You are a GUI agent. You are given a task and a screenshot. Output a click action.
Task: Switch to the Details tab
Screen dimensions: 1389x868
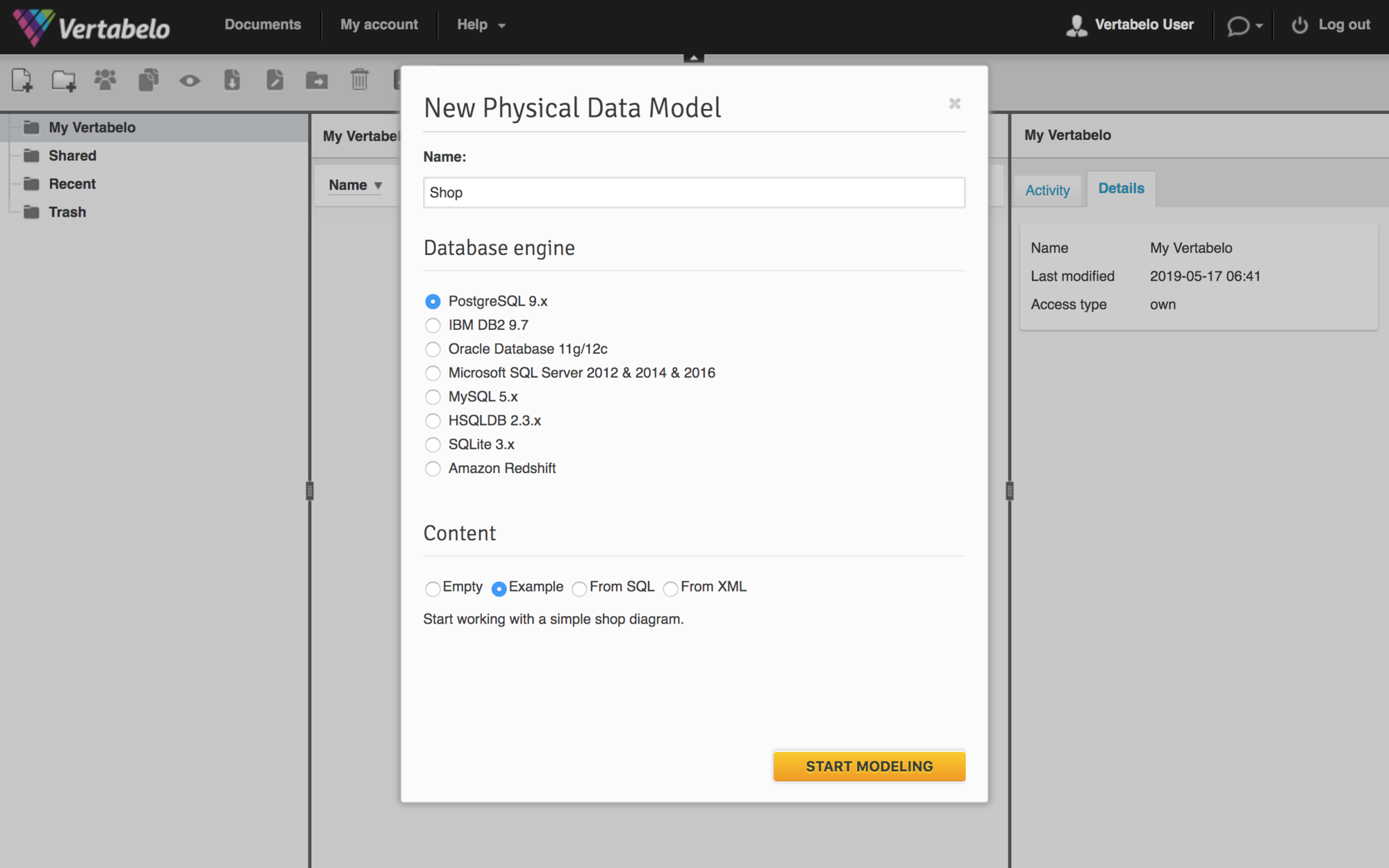tap(1121, 189)
